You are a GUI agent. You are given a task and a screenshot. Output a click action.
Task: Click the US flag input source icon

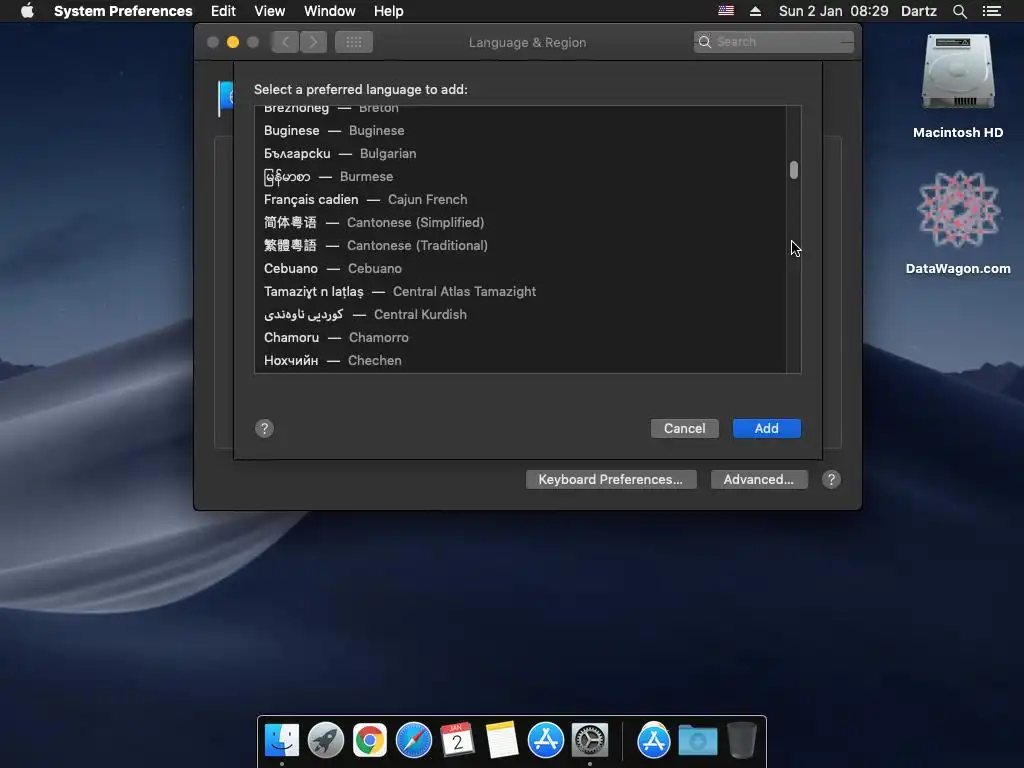pos(726,11)
